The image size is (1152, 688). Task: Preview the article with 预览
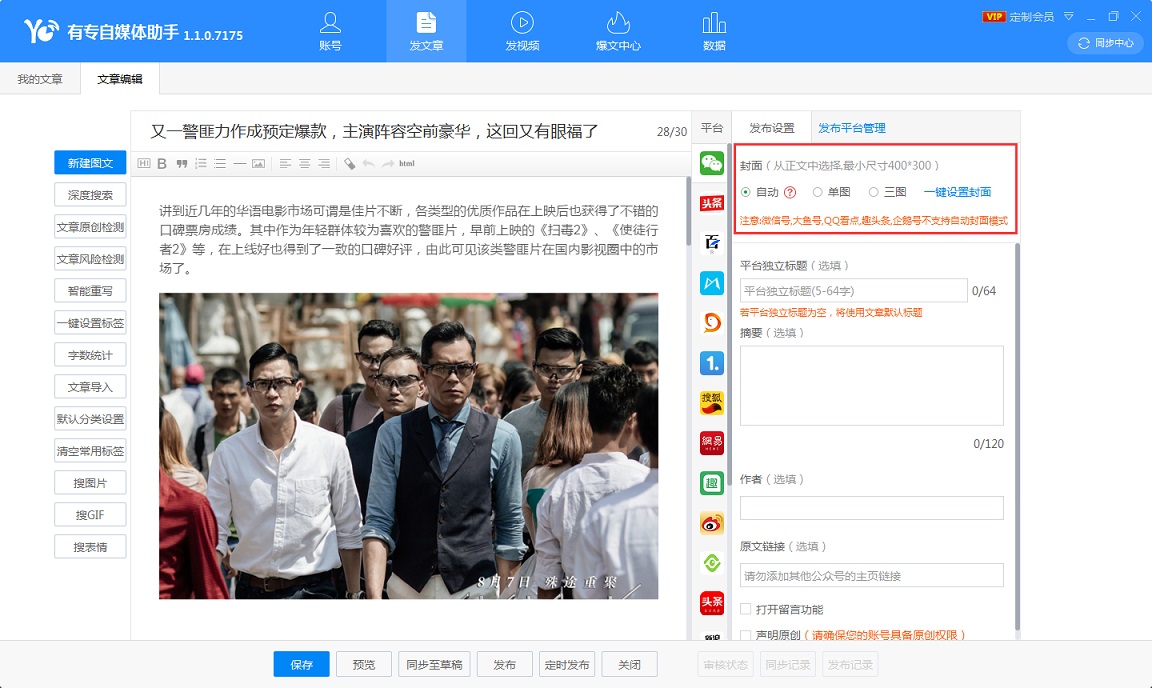point(364,664)
